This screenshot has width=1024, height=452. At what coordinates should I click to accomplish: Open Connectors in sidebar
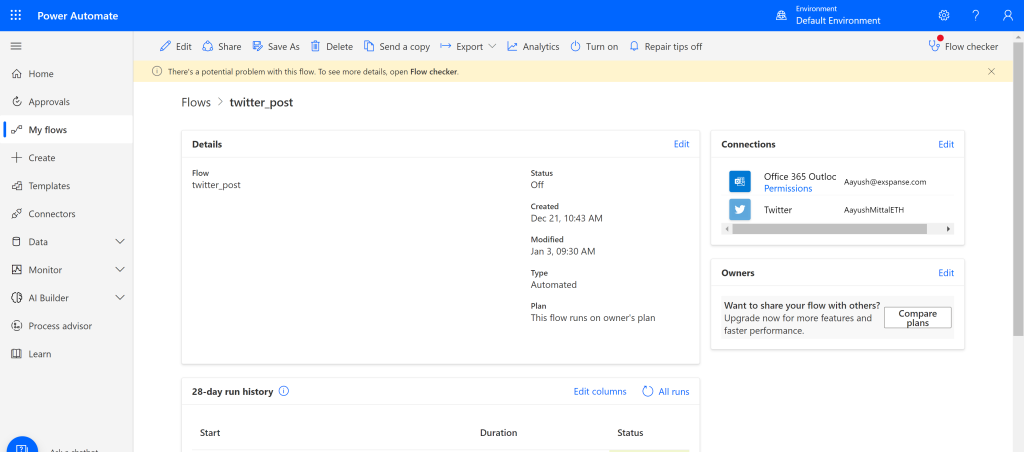pyautogui.click(x=67, y=214)
